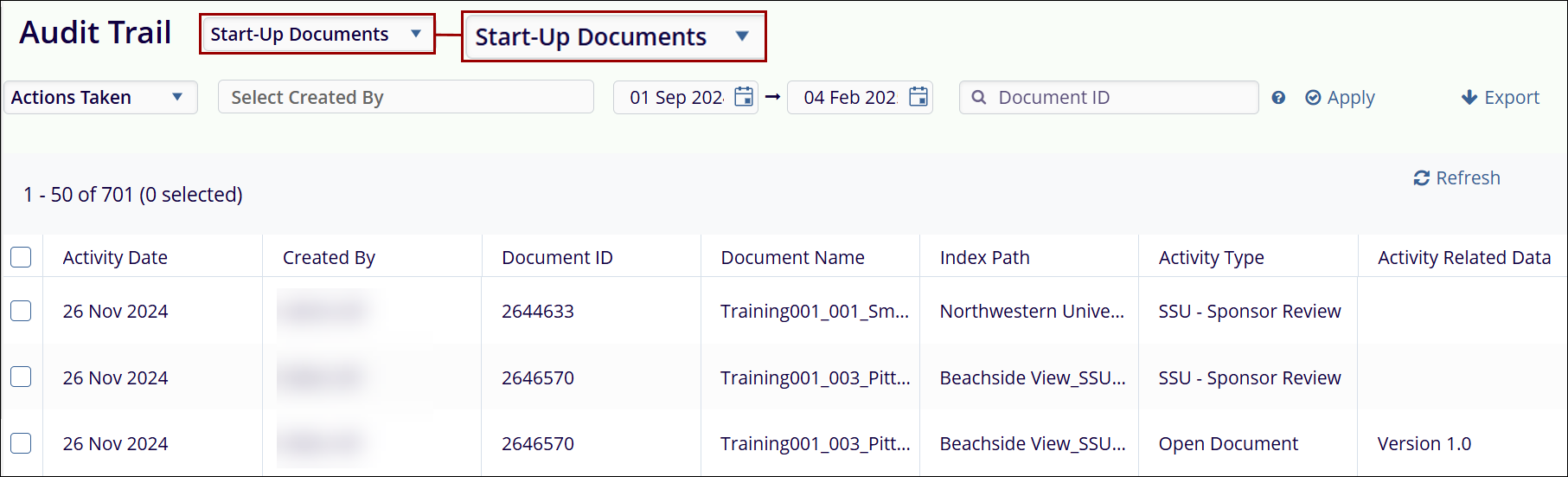Open the end date calendar picker icon
Image resolution: width=1568 pixels, height=477 pixels.
[x=918, y=97]
